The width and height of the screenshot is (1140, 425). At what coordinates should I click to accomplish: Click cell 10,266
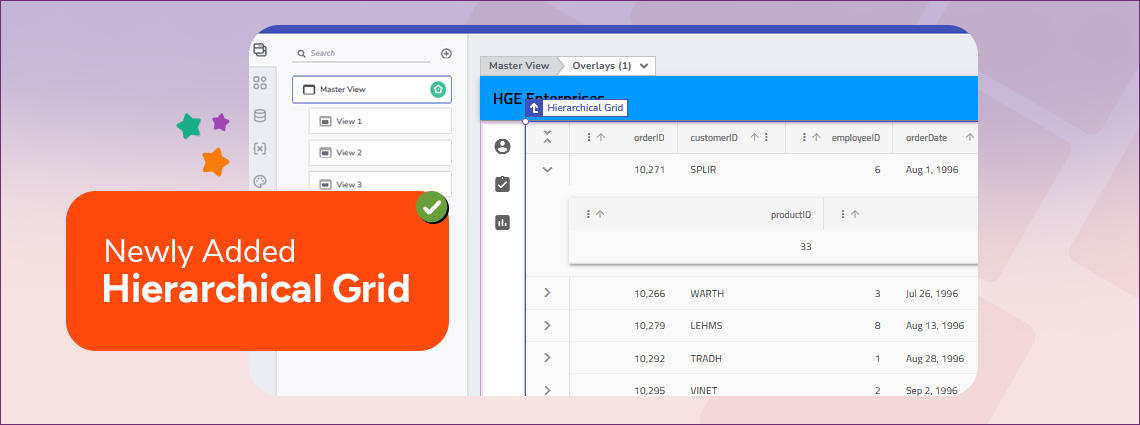649,294
